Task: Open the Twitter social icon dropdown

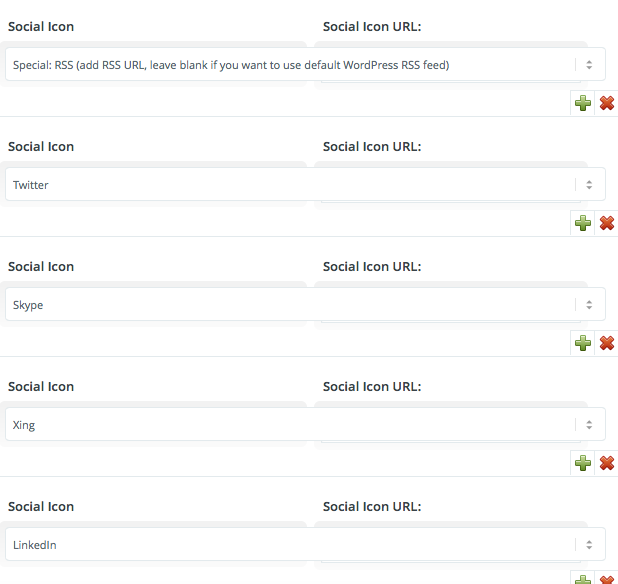Action: pyautogui.click(x=305, y=184)
